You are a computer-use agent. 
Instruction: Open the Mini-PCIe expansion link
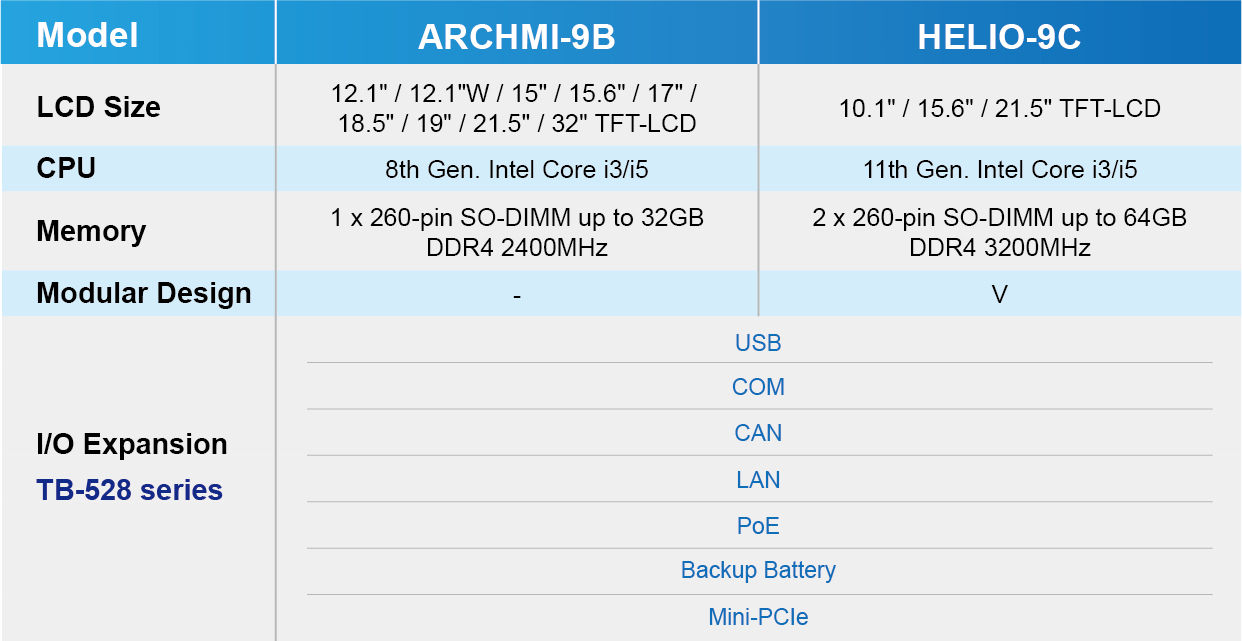(x=758, y=617)
